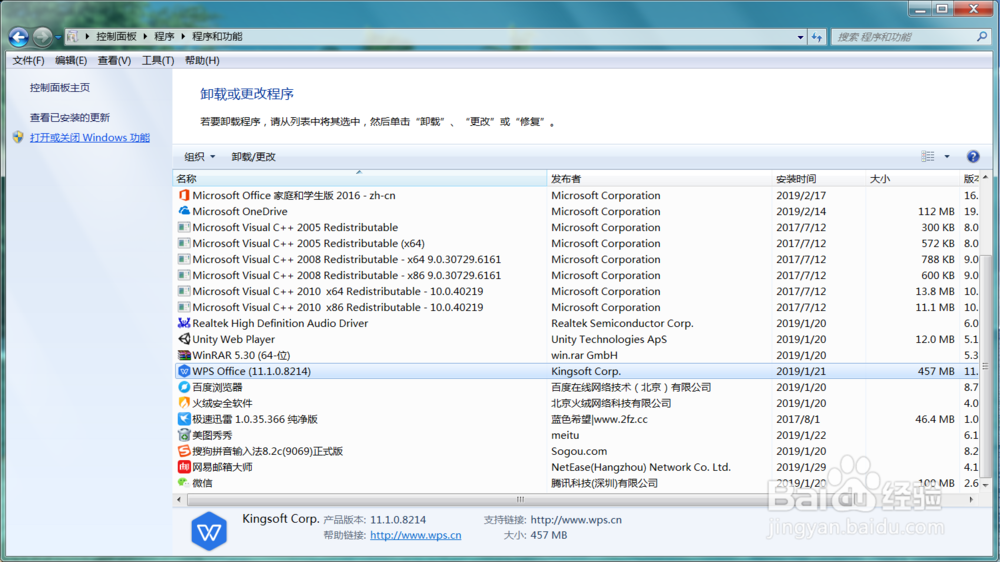Sort by 安装时间 column header

point(818,179)
